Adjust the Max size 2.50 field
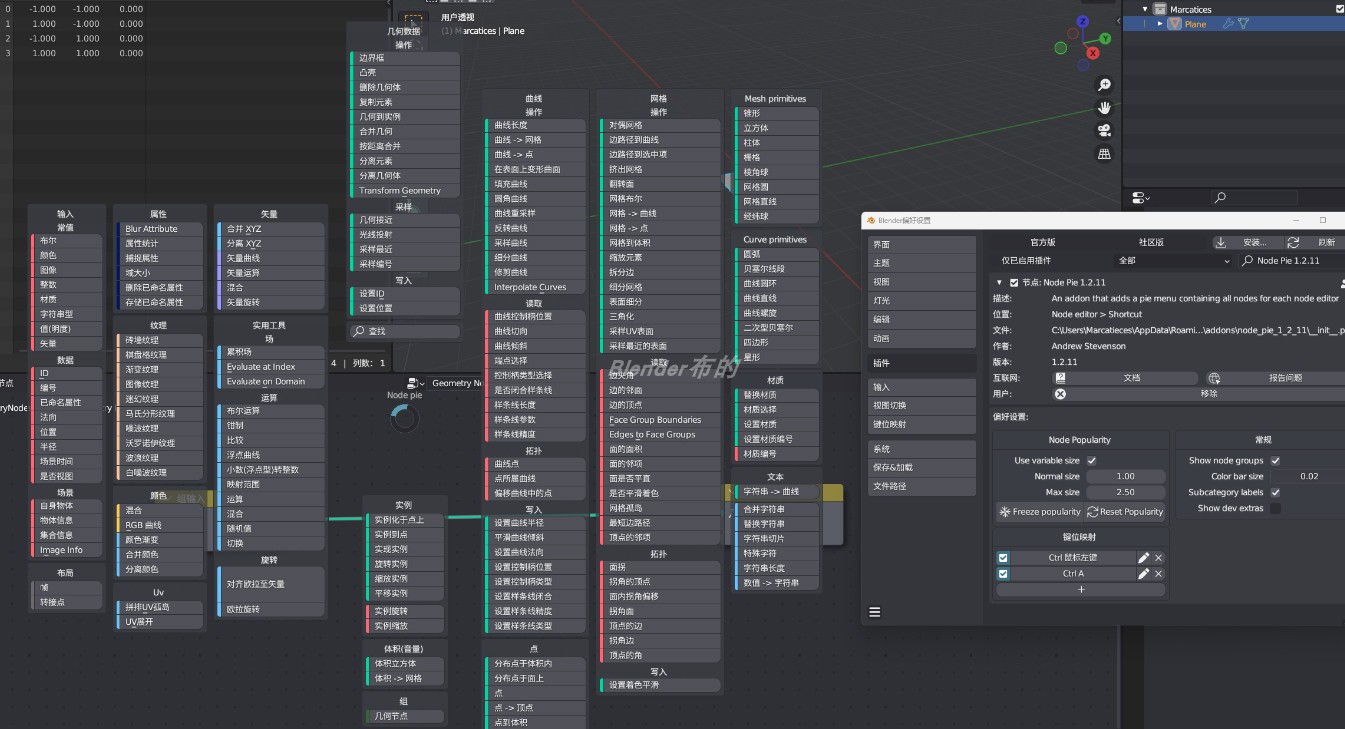 coord(1125,493)
